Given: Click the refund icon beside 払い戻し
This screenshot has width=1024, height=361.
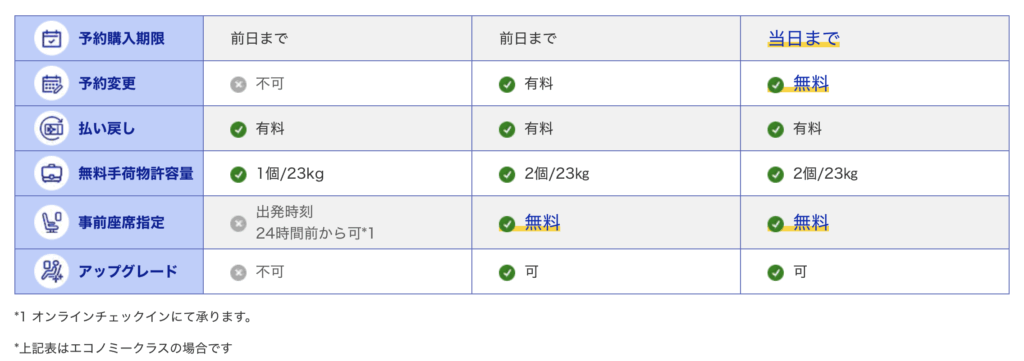Looking at the screenshot, I should click(x=52, y=129).
